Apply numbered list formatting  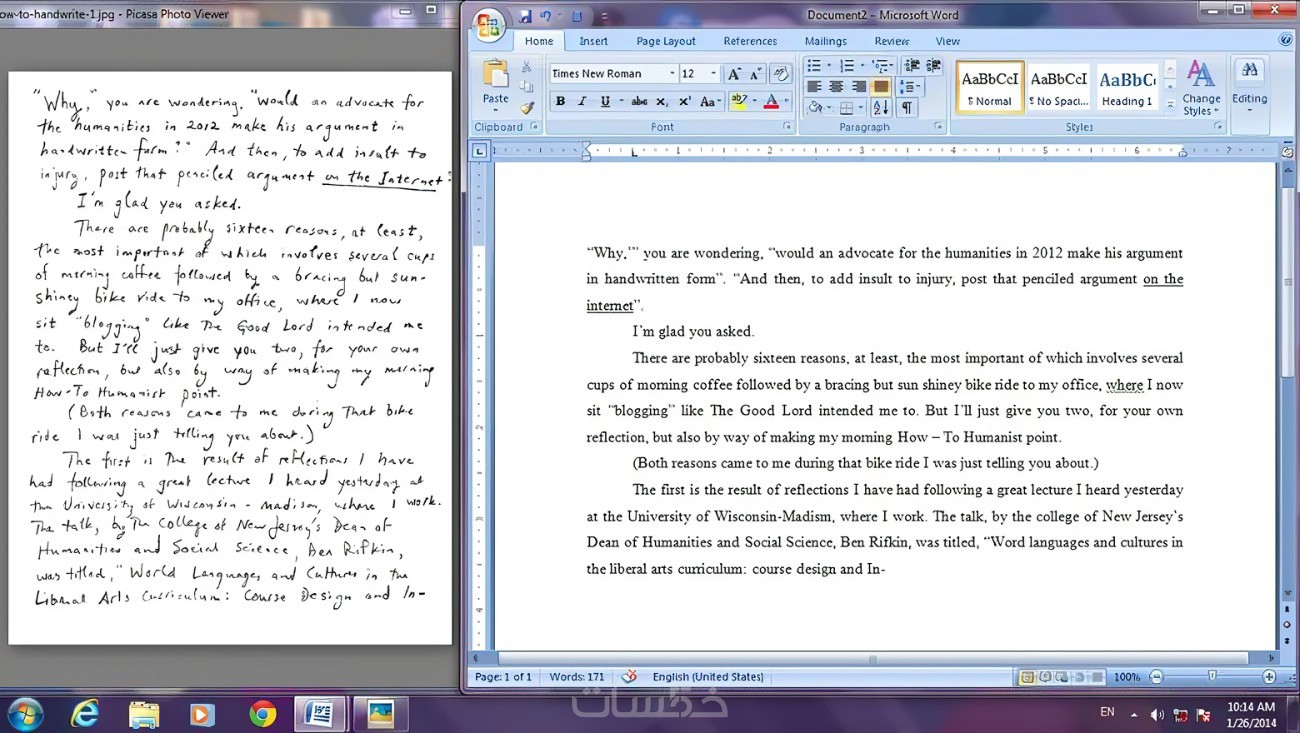(x=847, y=66)
